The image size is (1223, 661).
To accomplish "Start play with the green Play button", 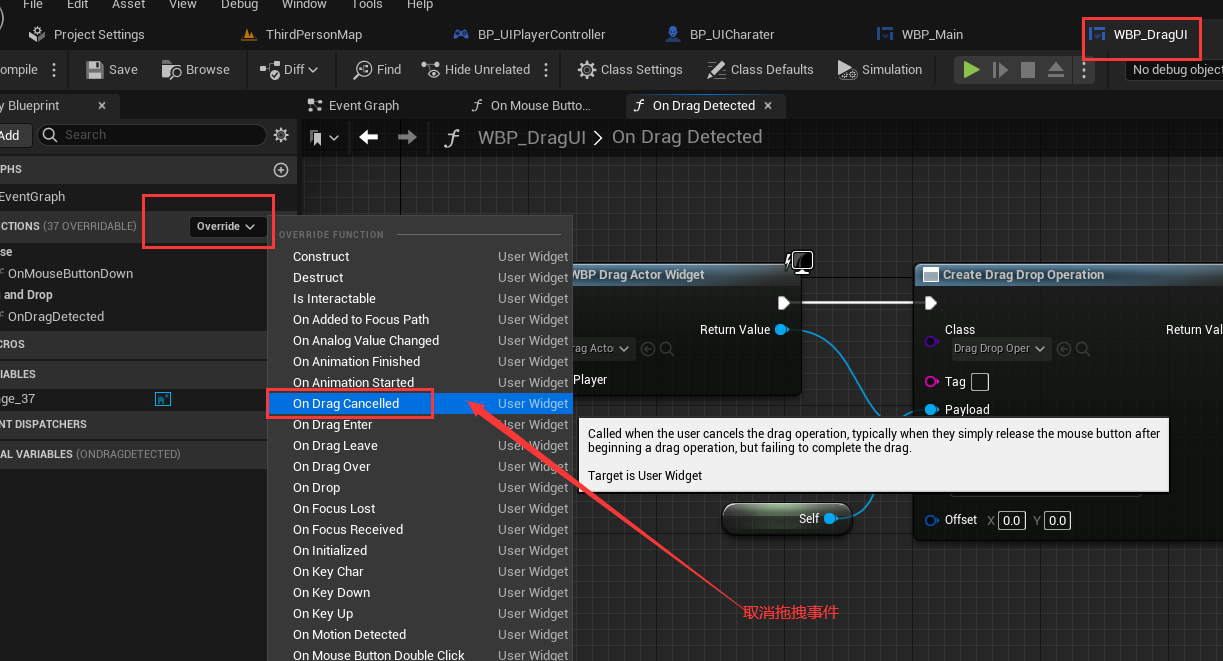I will (x=971, y=70).
